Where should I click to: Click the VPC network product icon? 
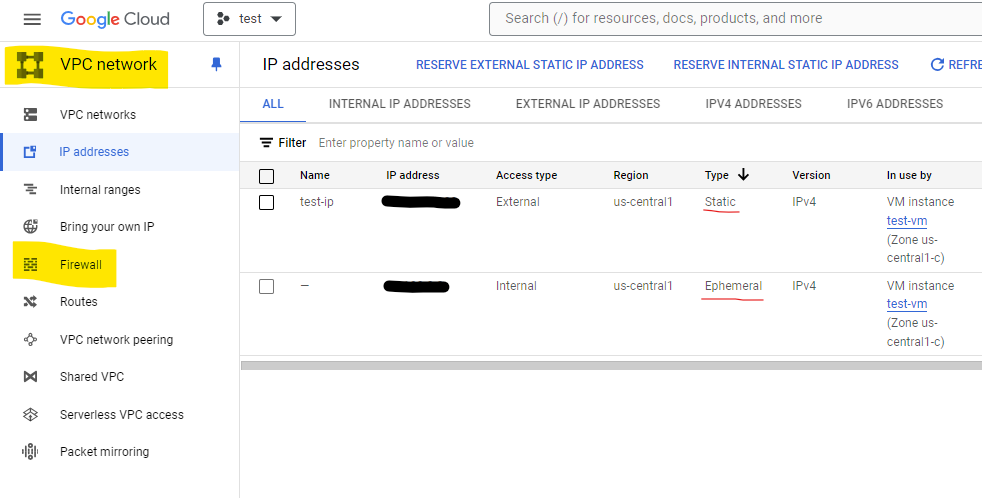(x=29, y=65)
